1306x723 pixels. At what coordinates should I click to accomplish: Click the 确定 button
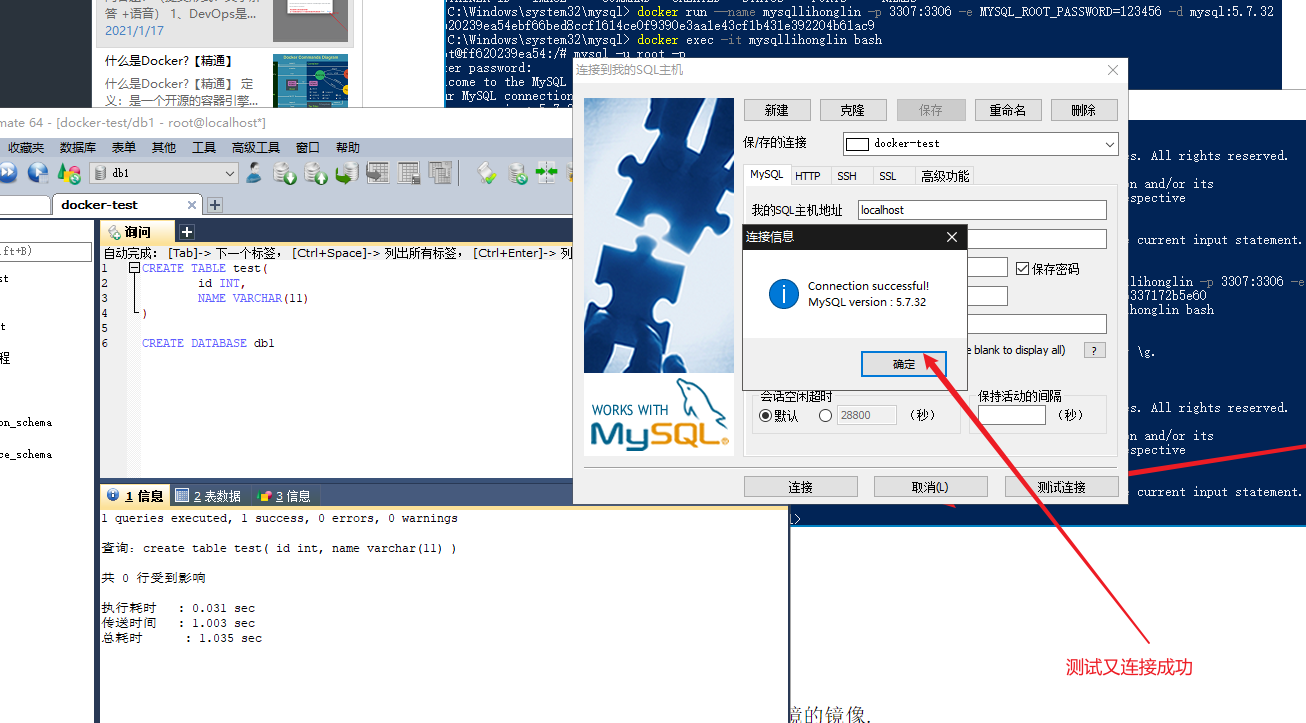coord(904,364)
